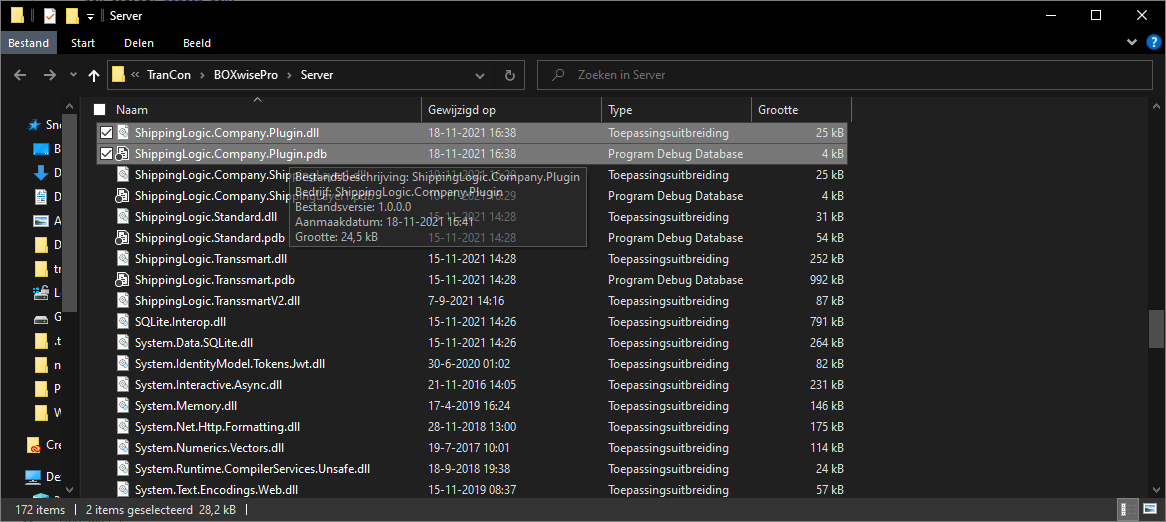Refresh the Server folder view
This screenshot has width=1166, height=522.
pos(509,75)
